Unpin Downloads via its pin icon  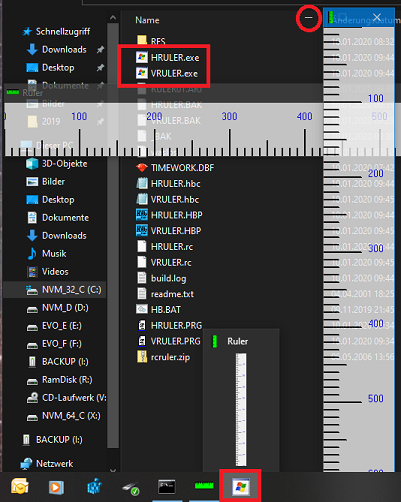(100, 50)
